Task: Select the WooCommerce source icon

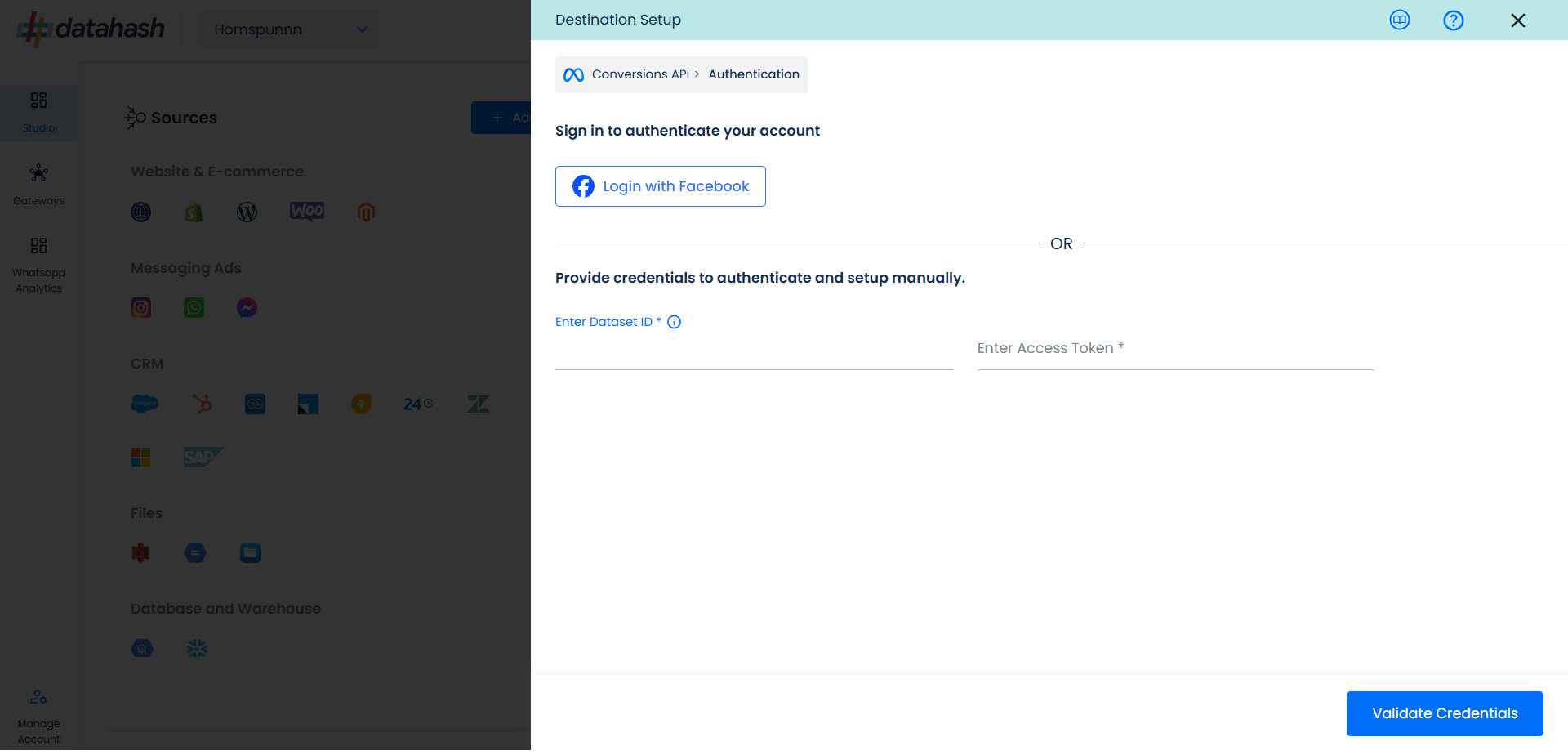Action: (307, 212)
